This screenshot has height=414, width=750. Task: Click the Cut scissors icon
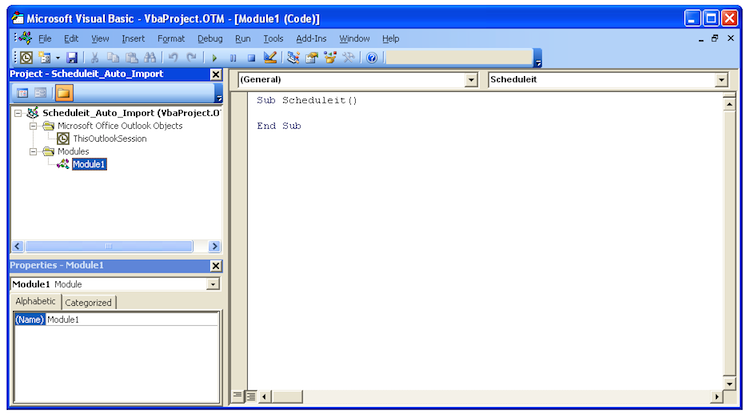95,58
